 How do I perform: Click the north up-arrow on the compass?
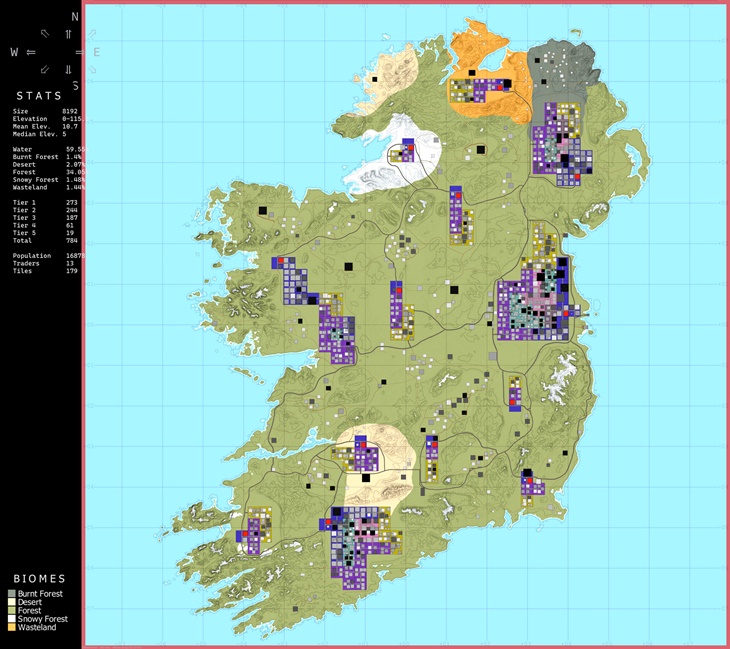click(68, 34)
